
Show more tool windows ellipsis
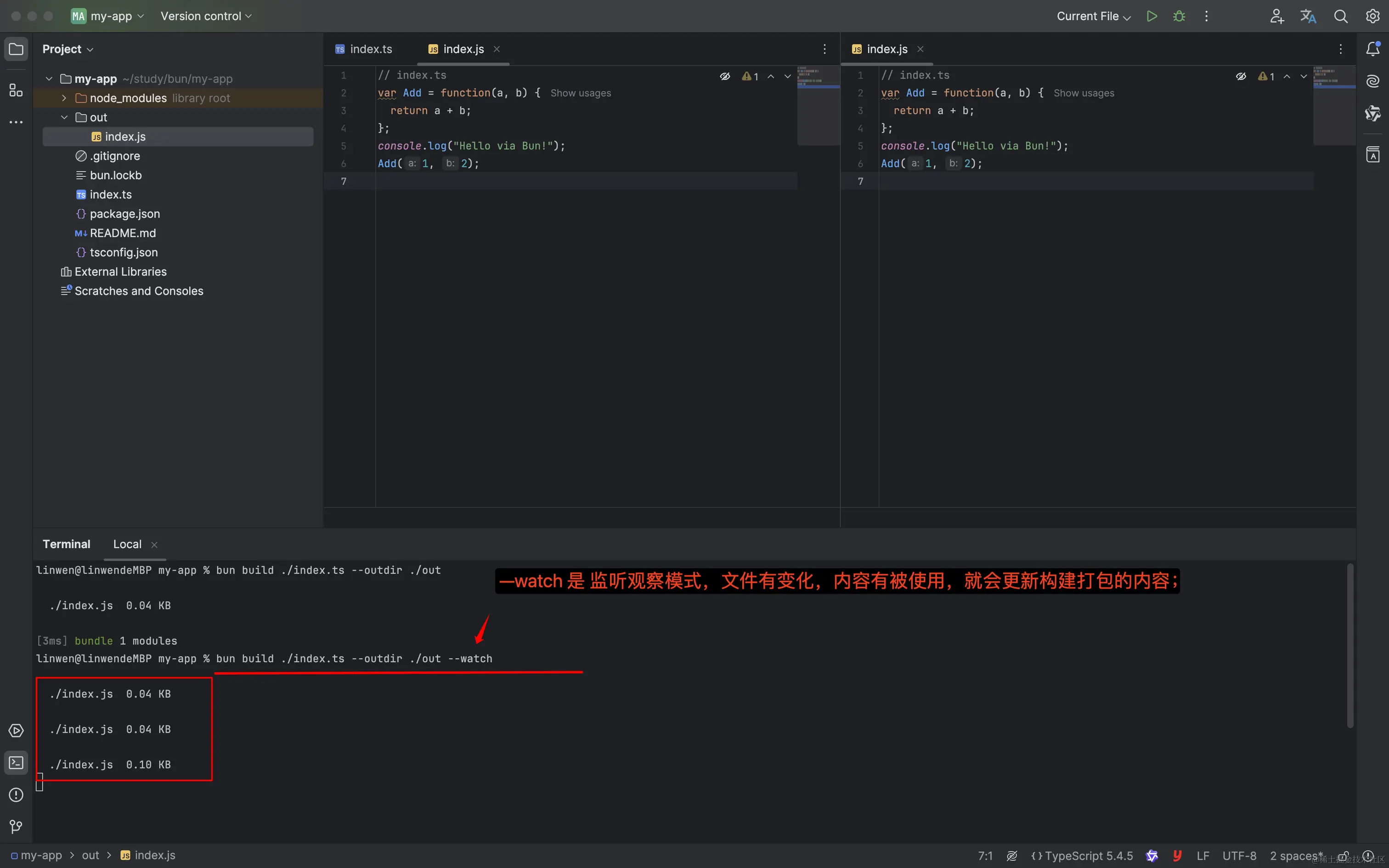pyautogui.click(x=16, y=122)
